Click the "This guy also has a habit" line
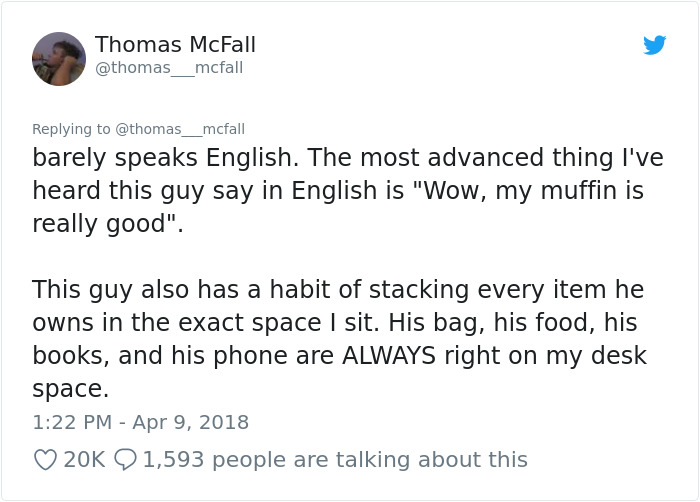This screenshot has width=700, height=502. coord(200,290)
